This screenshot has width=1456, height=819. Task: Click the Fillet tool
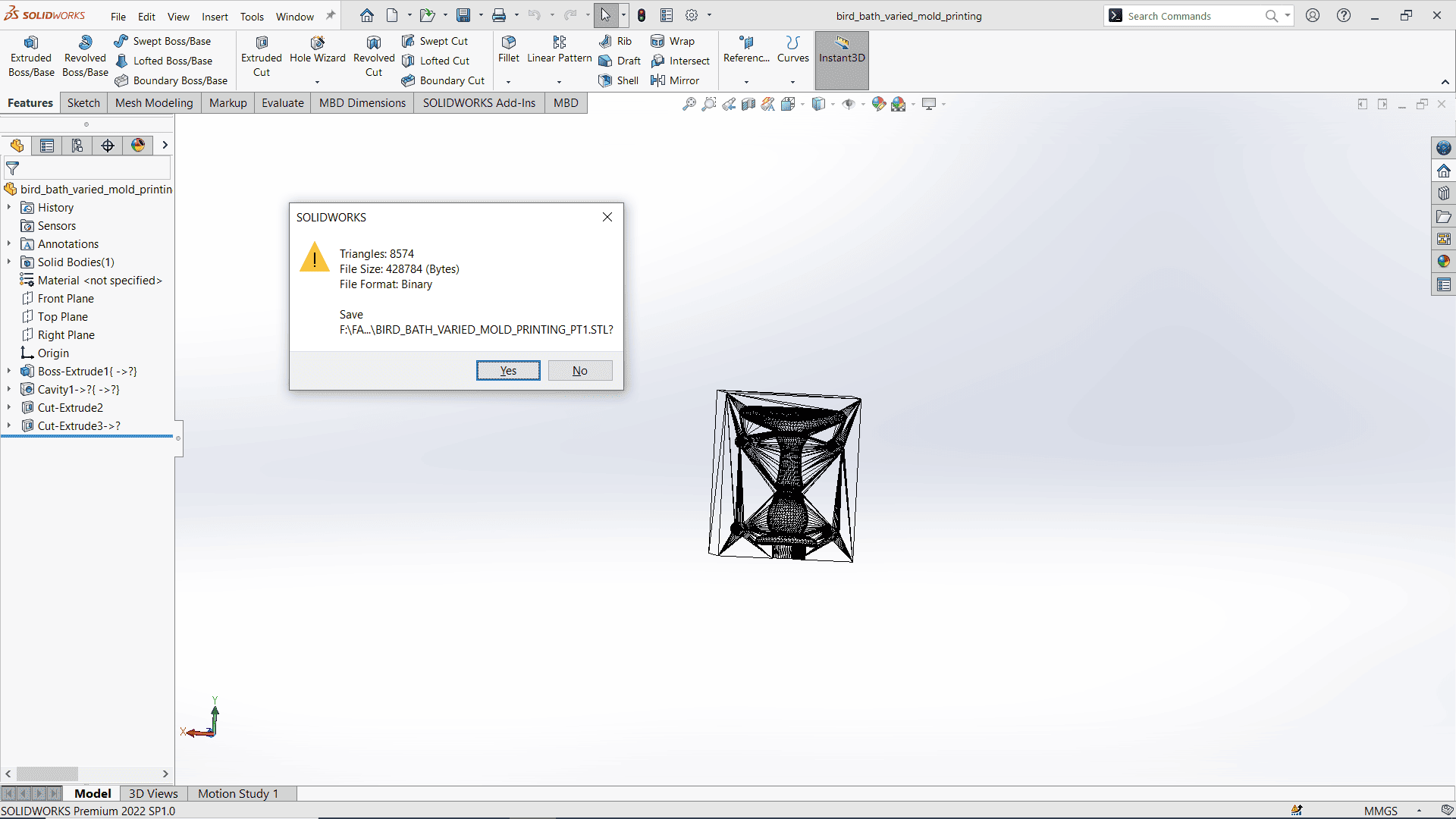[x=509, y=50]
